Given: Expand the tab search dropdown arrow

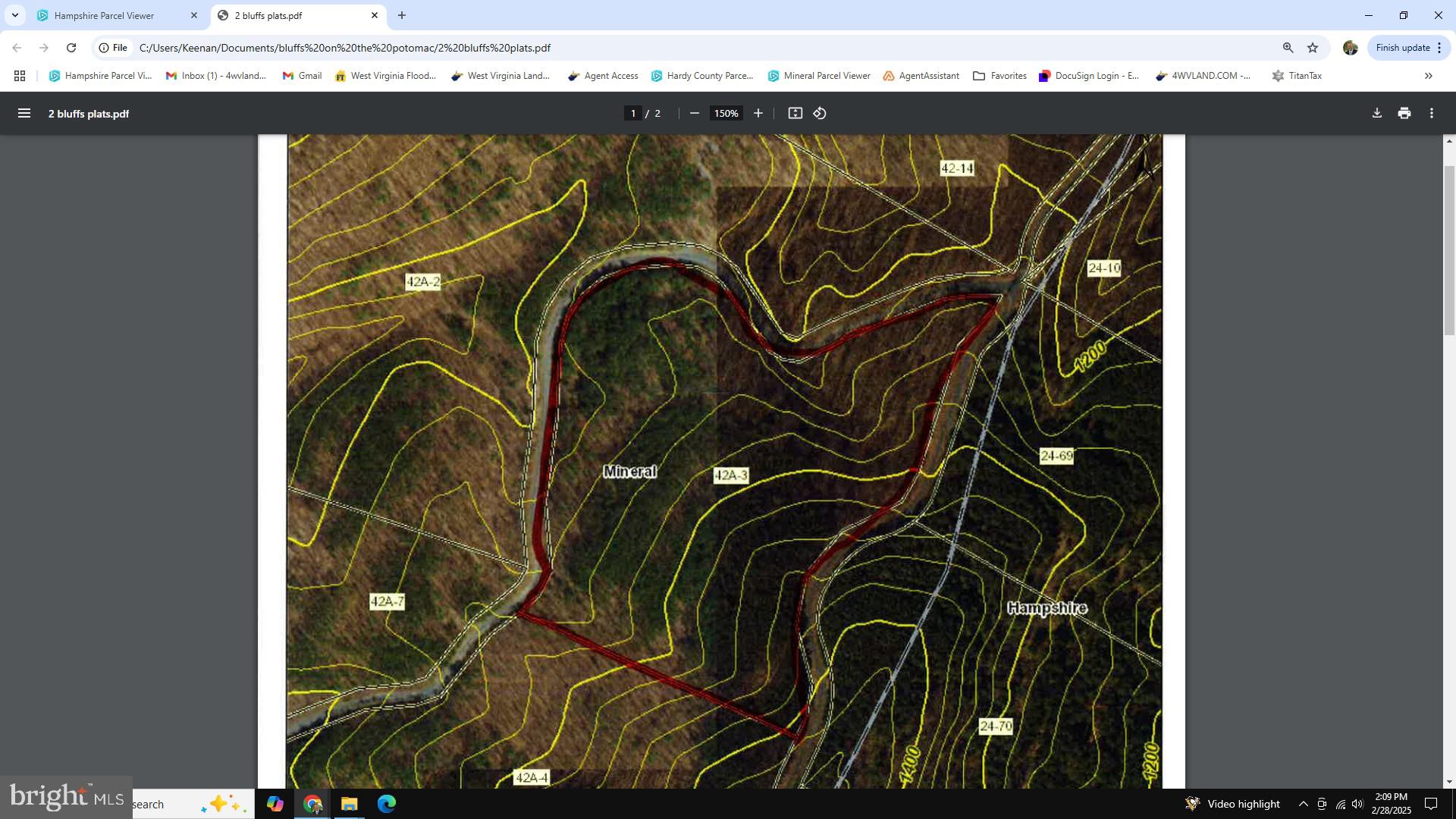Looking at the screenshot, I should point(14,15).
